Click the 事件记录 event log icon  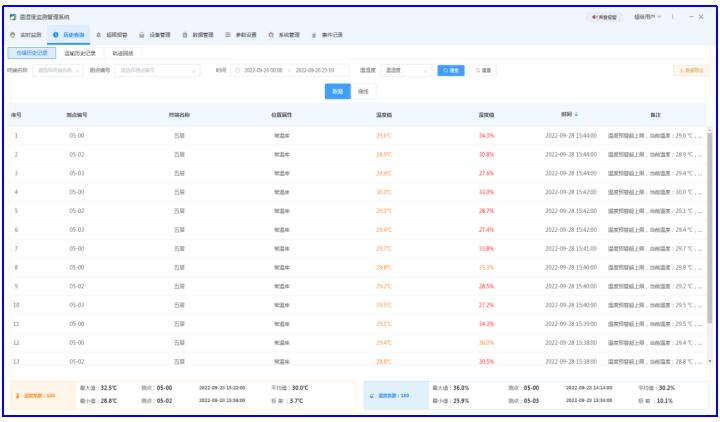point(314,34)
